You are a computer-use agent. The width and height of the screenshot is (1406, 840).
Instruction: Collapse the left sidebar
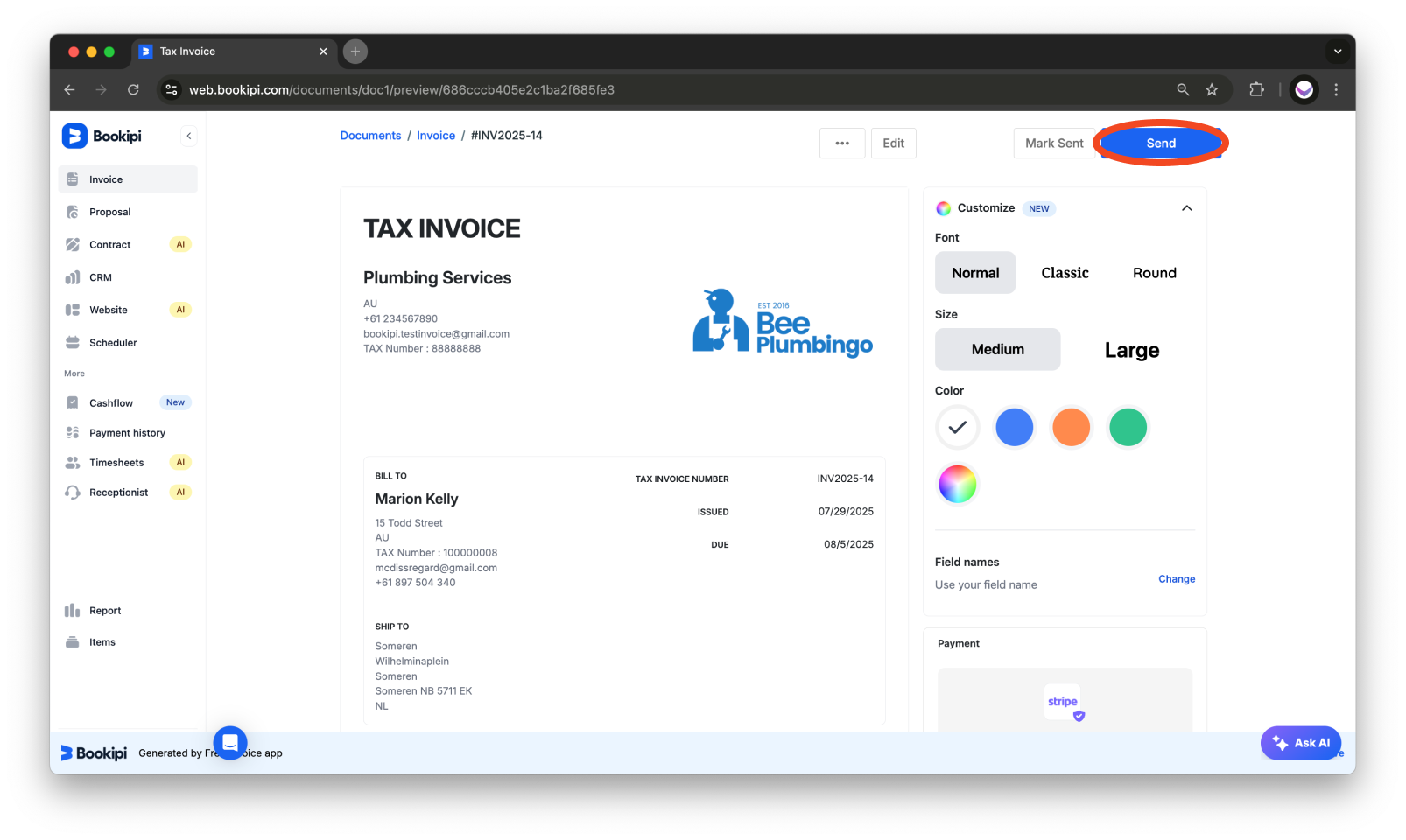tap(189, 135)
